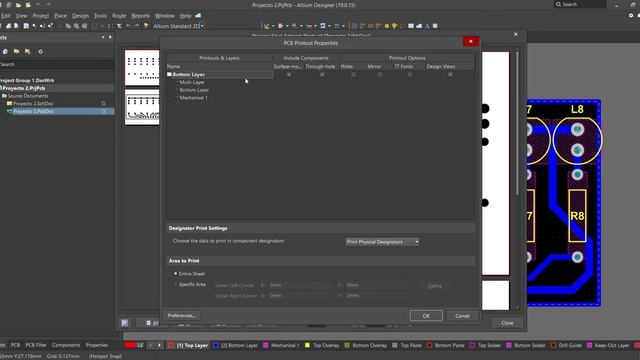Open the View menu
Viewport: 640px width, 360px height.
[21, 16]
